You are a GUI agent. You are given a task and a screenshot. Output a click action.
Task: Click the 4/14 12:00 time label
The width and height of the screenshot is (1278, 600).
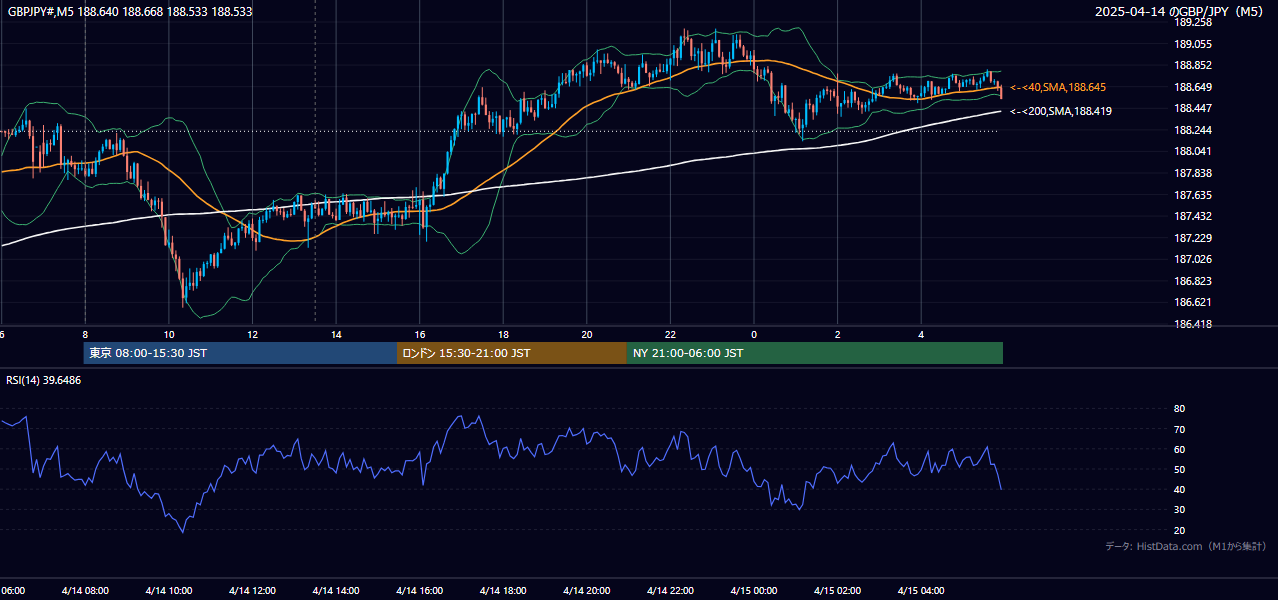[252, 591]
